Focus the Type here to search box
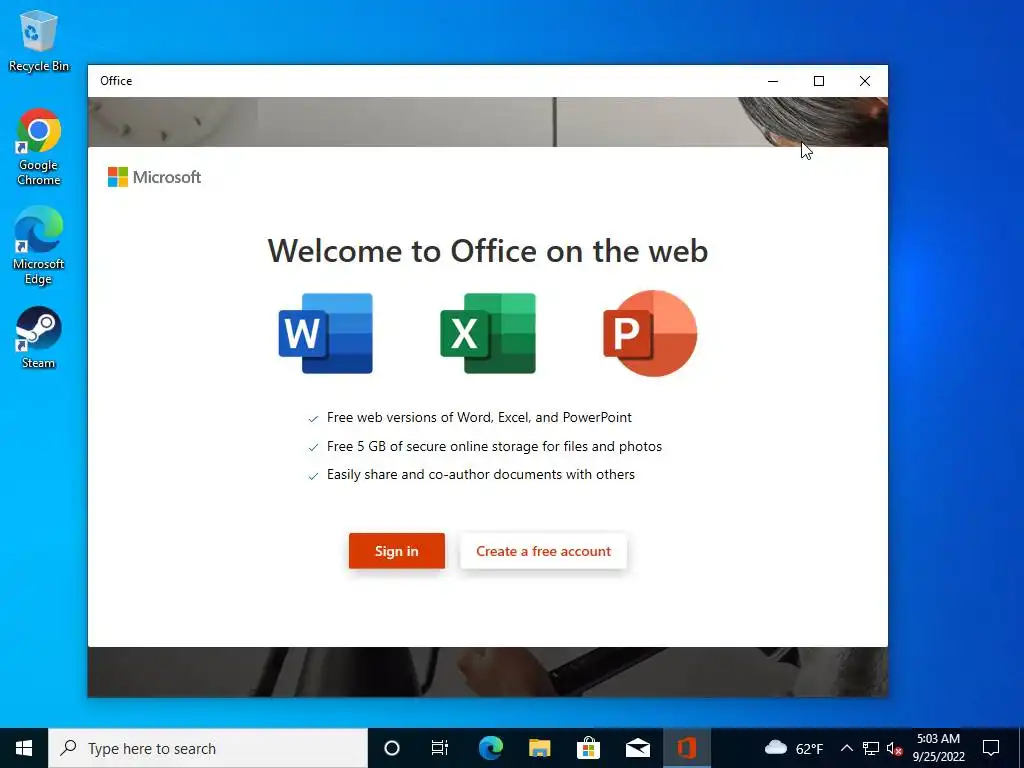 click(x=208, y=748)
